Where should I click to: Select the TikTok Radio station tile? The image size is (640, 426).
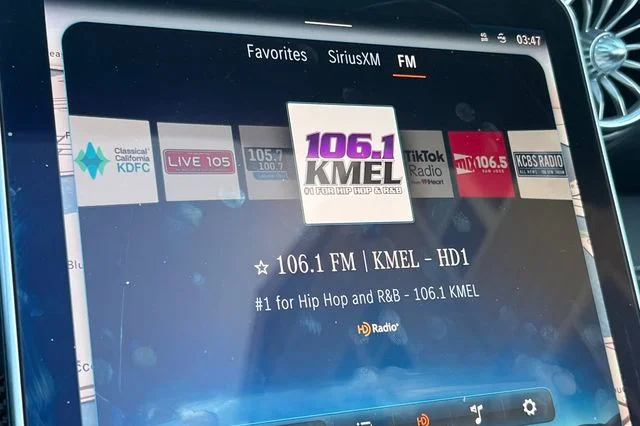tap(427, 164)
